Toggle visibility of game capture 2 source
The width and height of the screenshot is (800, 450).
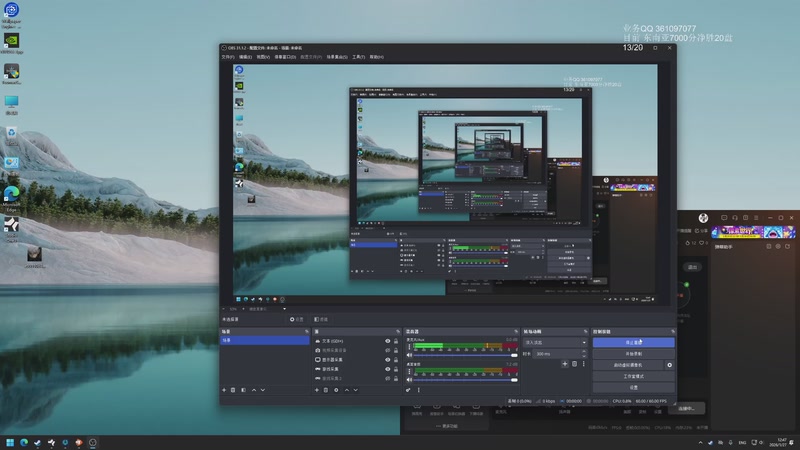pyautogui.click(x=388, y=378)
